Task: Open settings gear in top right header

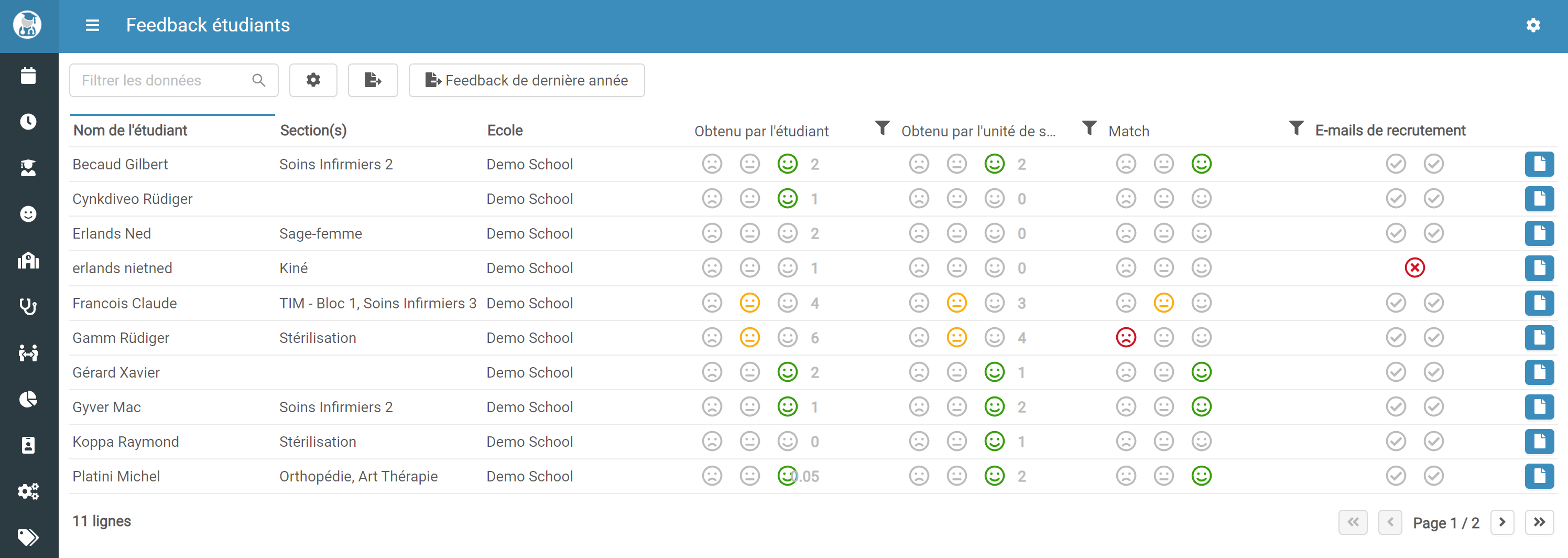Action: (x=1533, y=25)
